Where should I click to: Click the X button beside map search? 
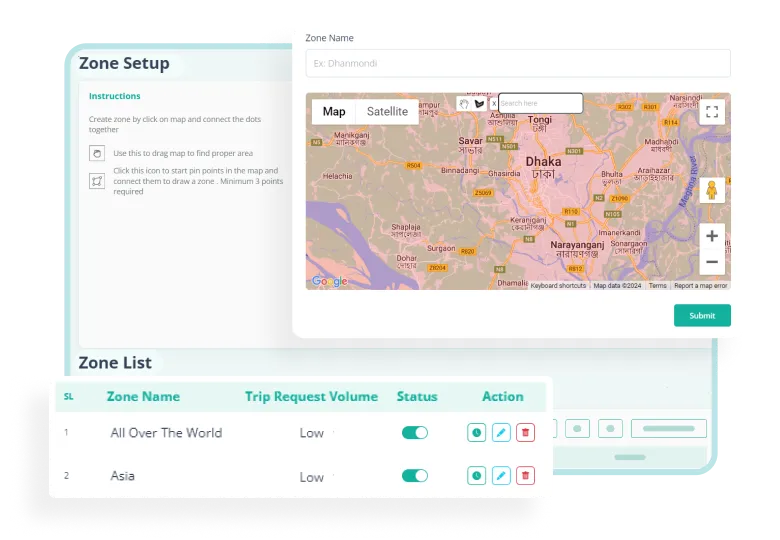click(x=493, y=103)
